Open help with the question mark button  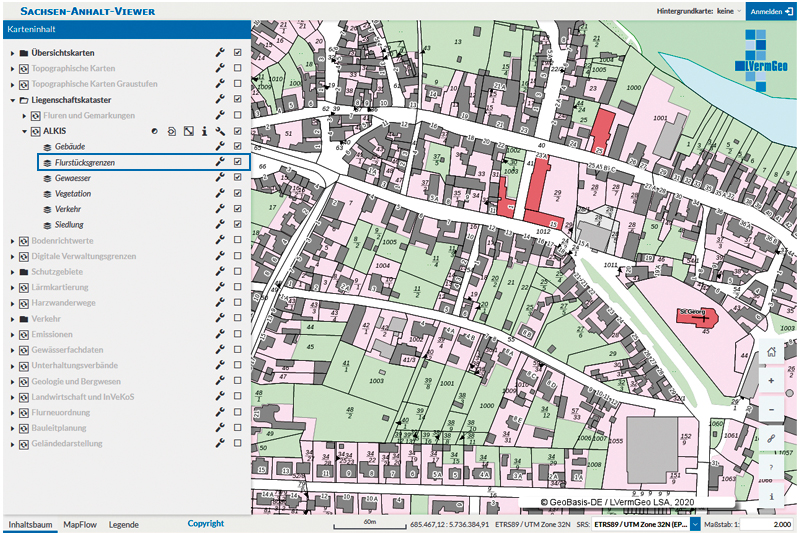tap(771, 467)
